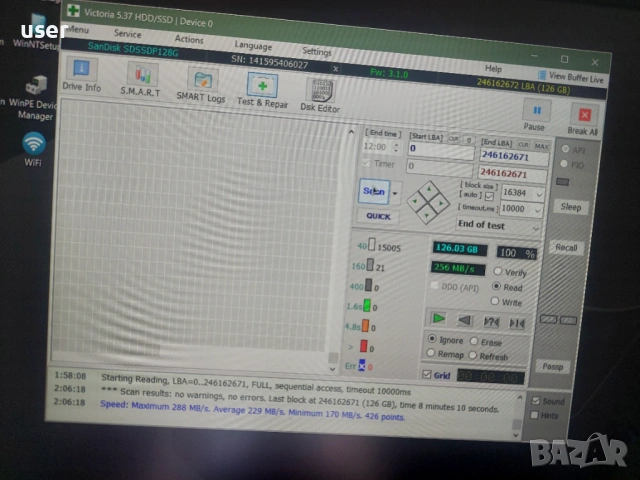Switch to Test & Repair
640x480 pixels.
tap(262, 91)
